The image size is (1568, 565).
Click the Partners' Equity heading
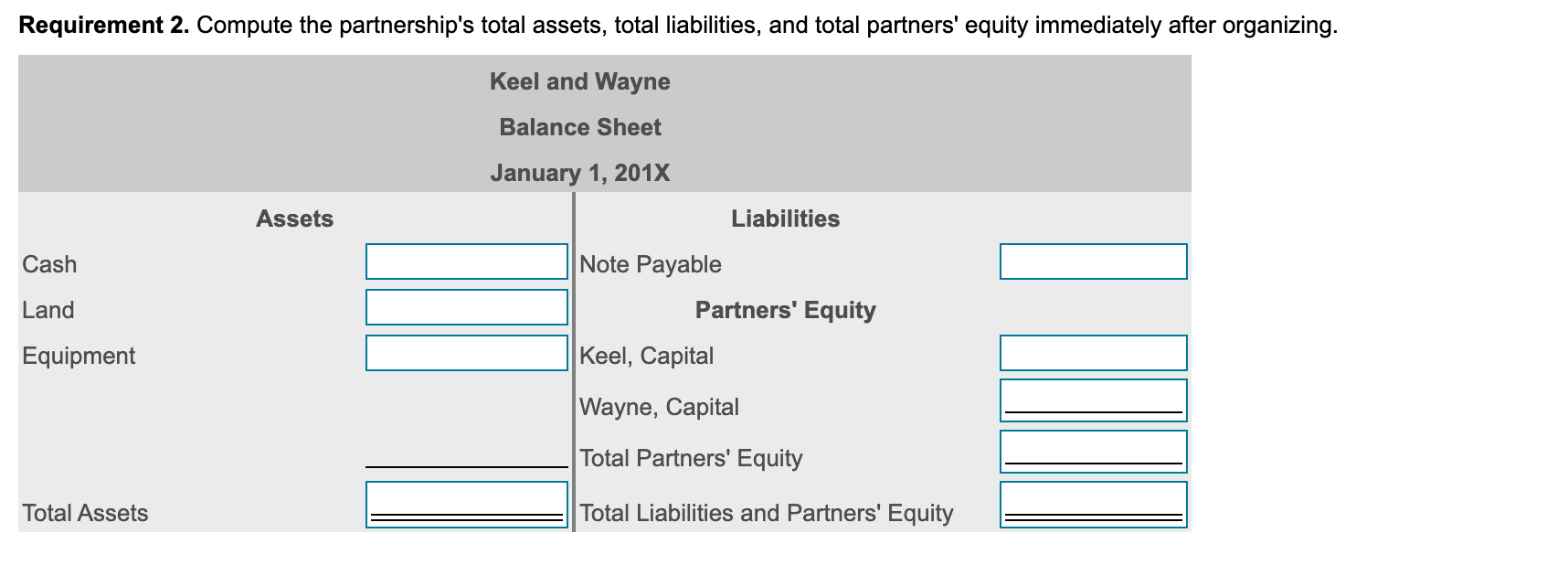[x=785, y=310]
